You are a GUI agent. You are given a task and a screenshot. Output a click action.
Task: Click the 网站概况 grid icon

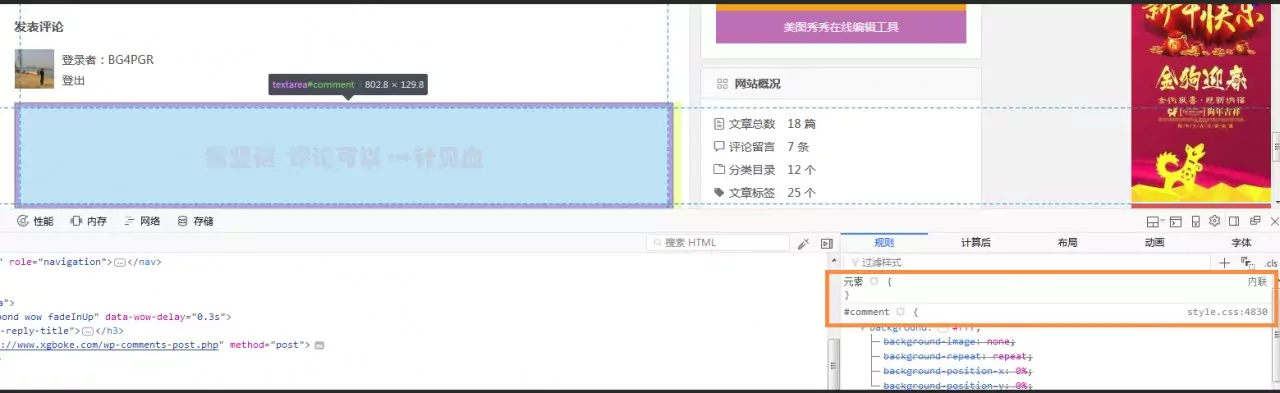(x=722, y=84)
